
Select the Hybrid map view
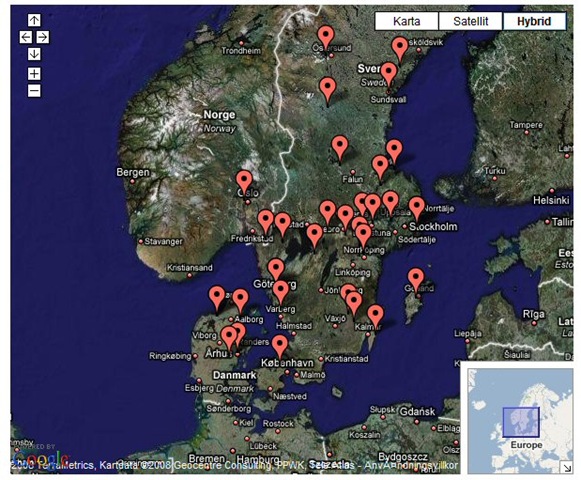pyautogui.click(x=534, y=21)
